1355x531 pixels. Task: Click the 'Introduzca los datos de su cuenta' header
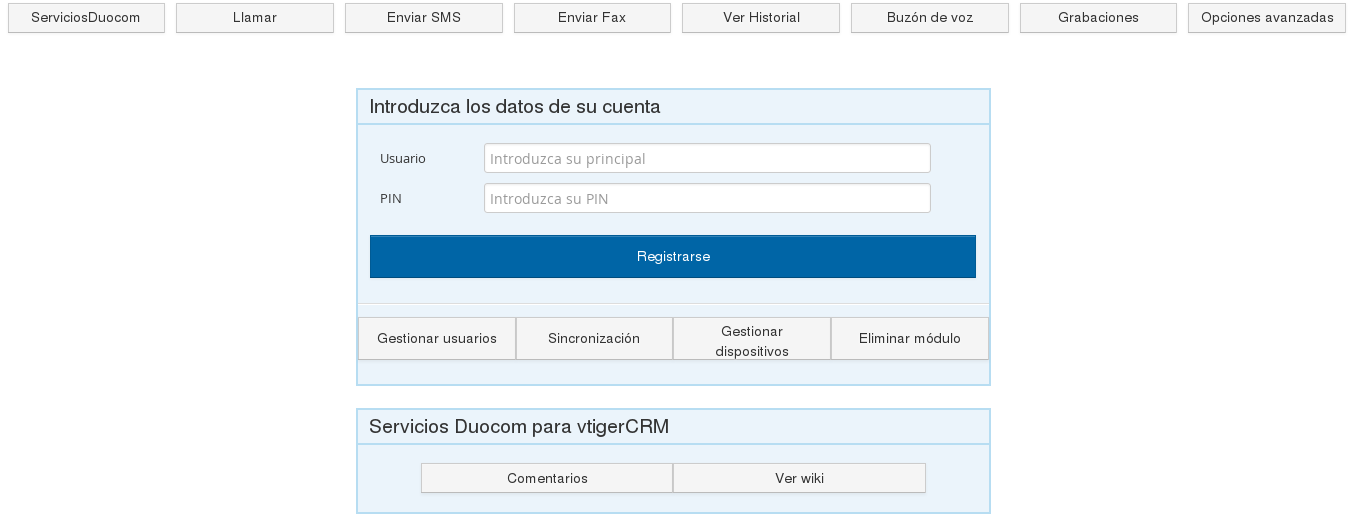[515, 107]
